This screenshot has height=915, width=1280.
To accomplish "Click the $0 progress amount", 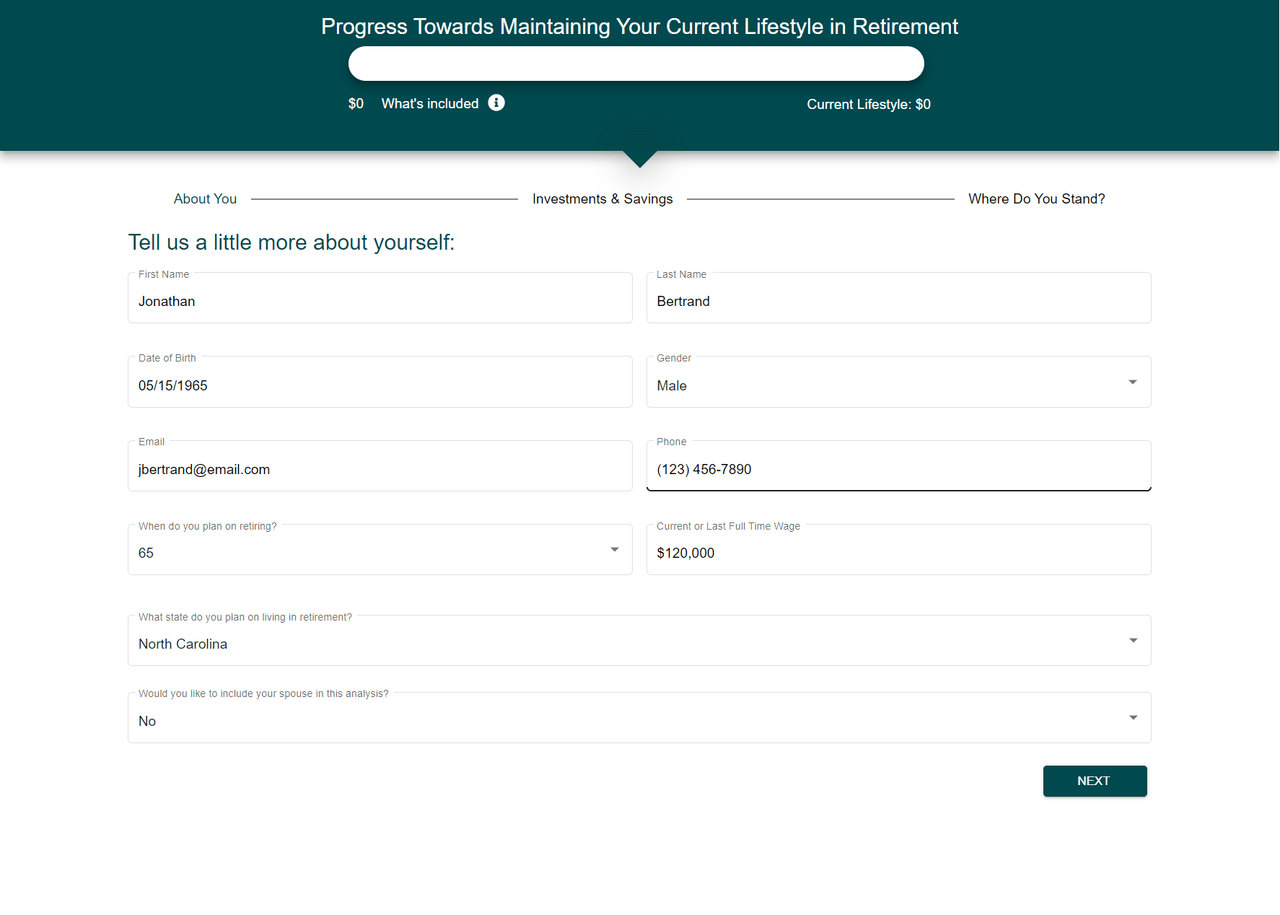I will [x=356, y=104].
